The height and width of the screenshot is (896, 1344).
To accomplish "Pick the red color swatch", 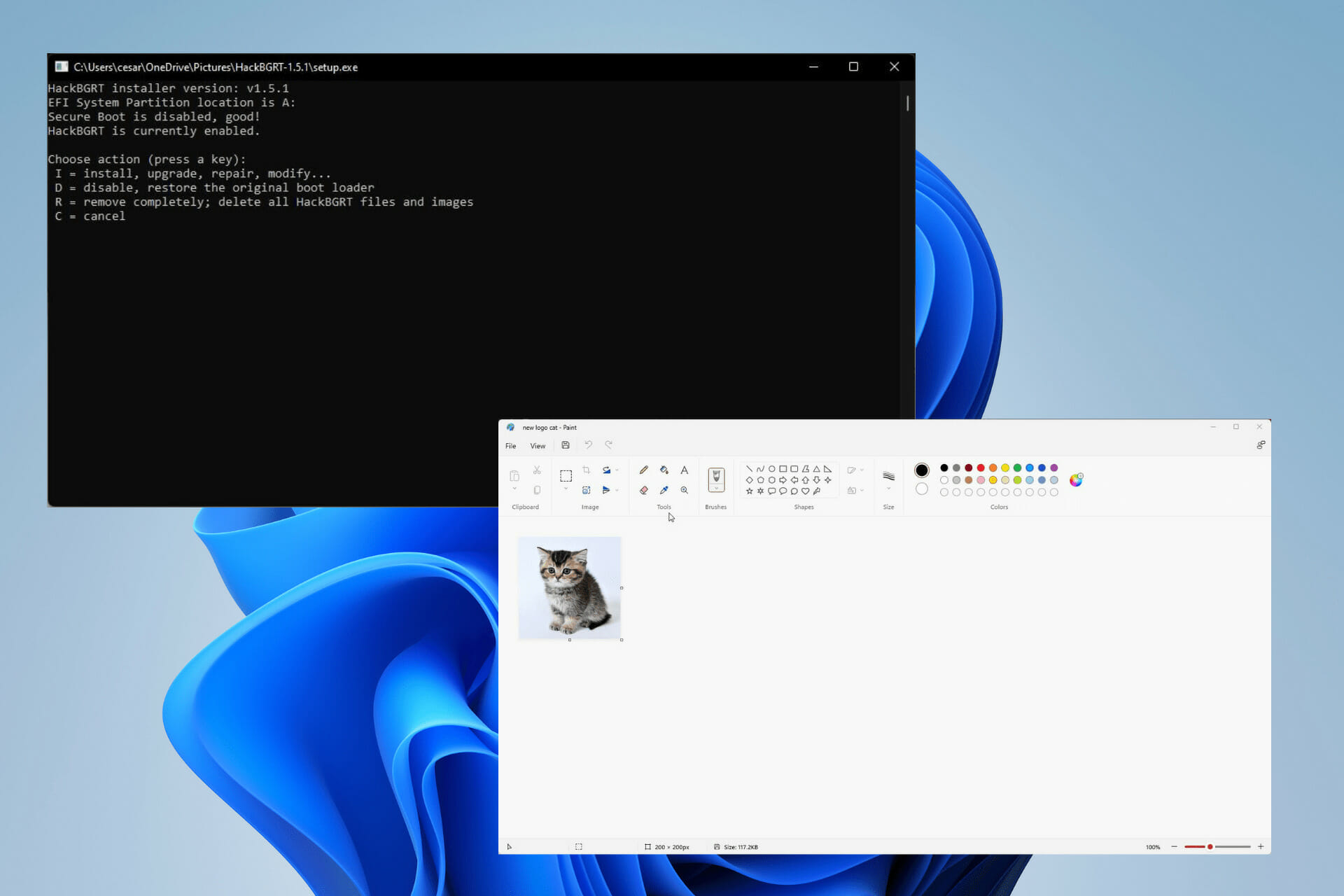I will tap(981, 468).
